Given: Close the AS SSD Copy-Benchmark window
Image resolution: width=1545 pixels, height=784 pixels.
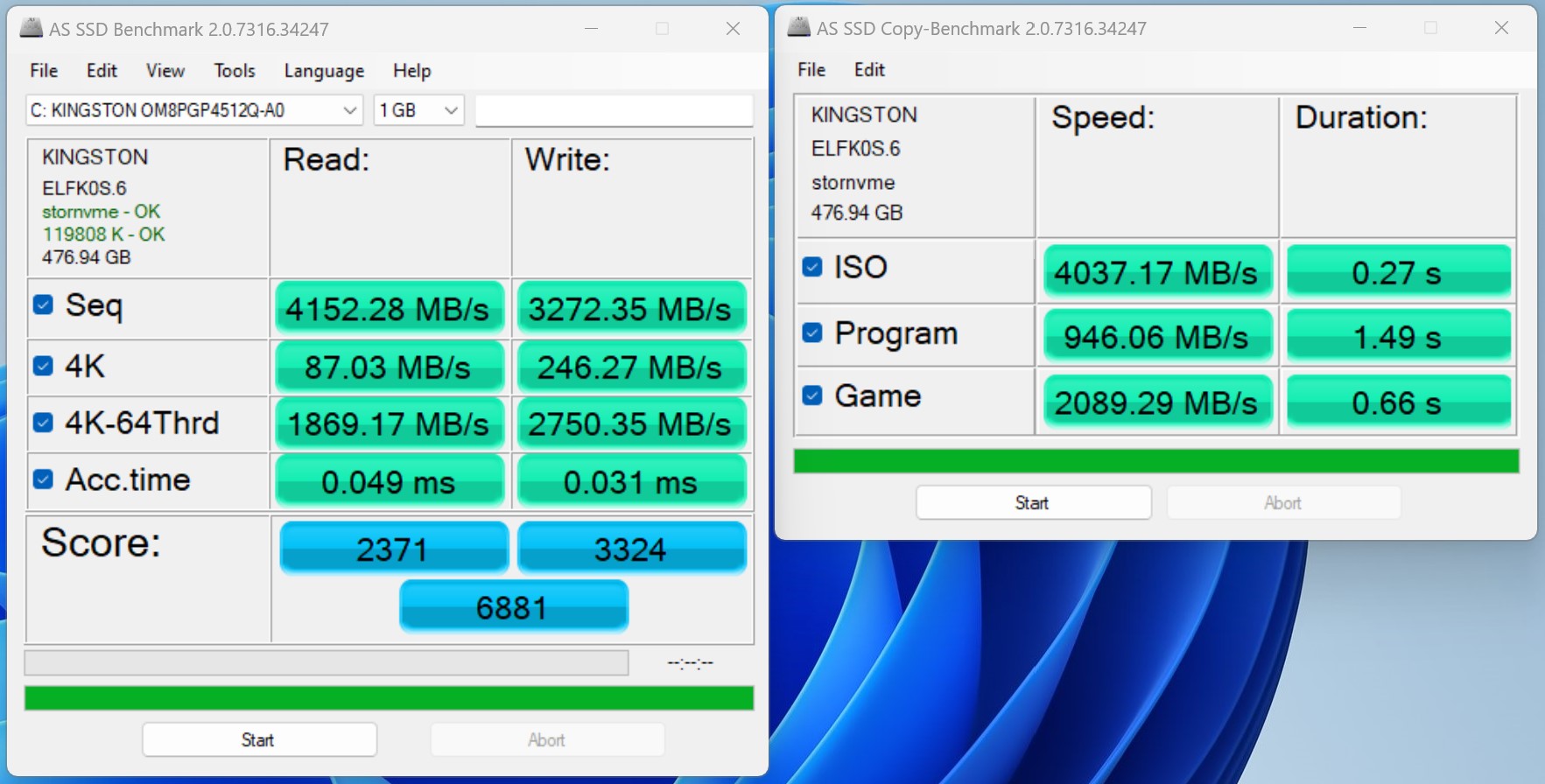Looking at the screenshot, I should pos(1501,28).
